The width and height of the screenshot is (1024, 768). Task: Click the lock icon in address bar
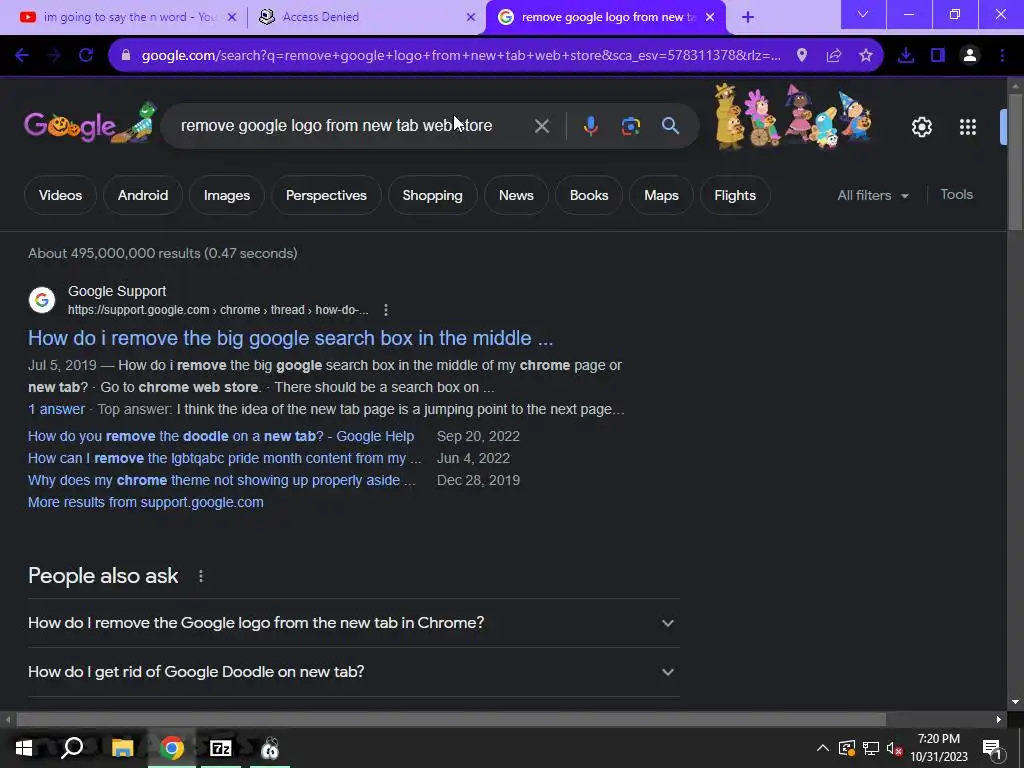click(126, 56)
